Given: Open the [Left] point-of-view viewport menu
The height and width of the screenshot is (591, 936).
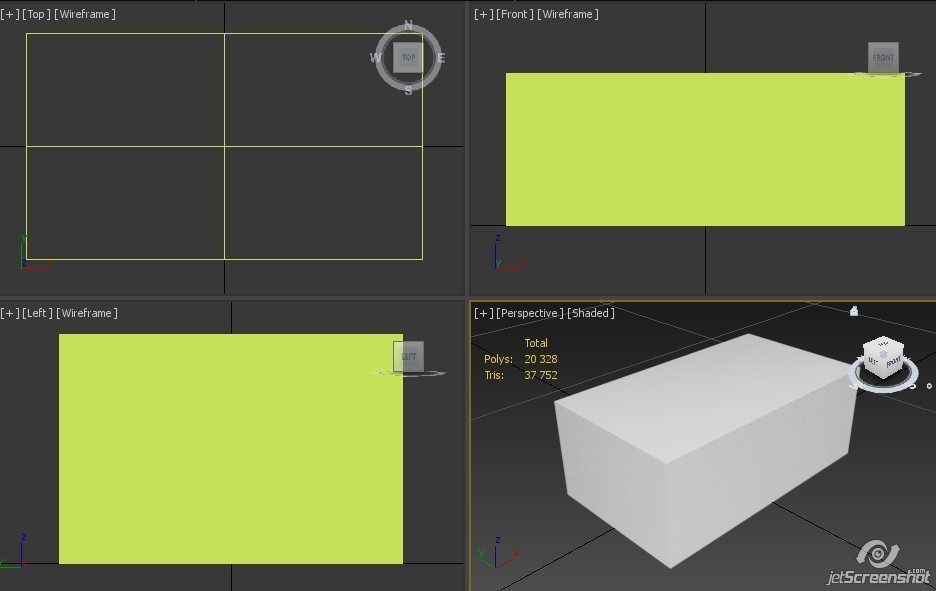Looking at the screenshot, I should (x=38, y=313).
